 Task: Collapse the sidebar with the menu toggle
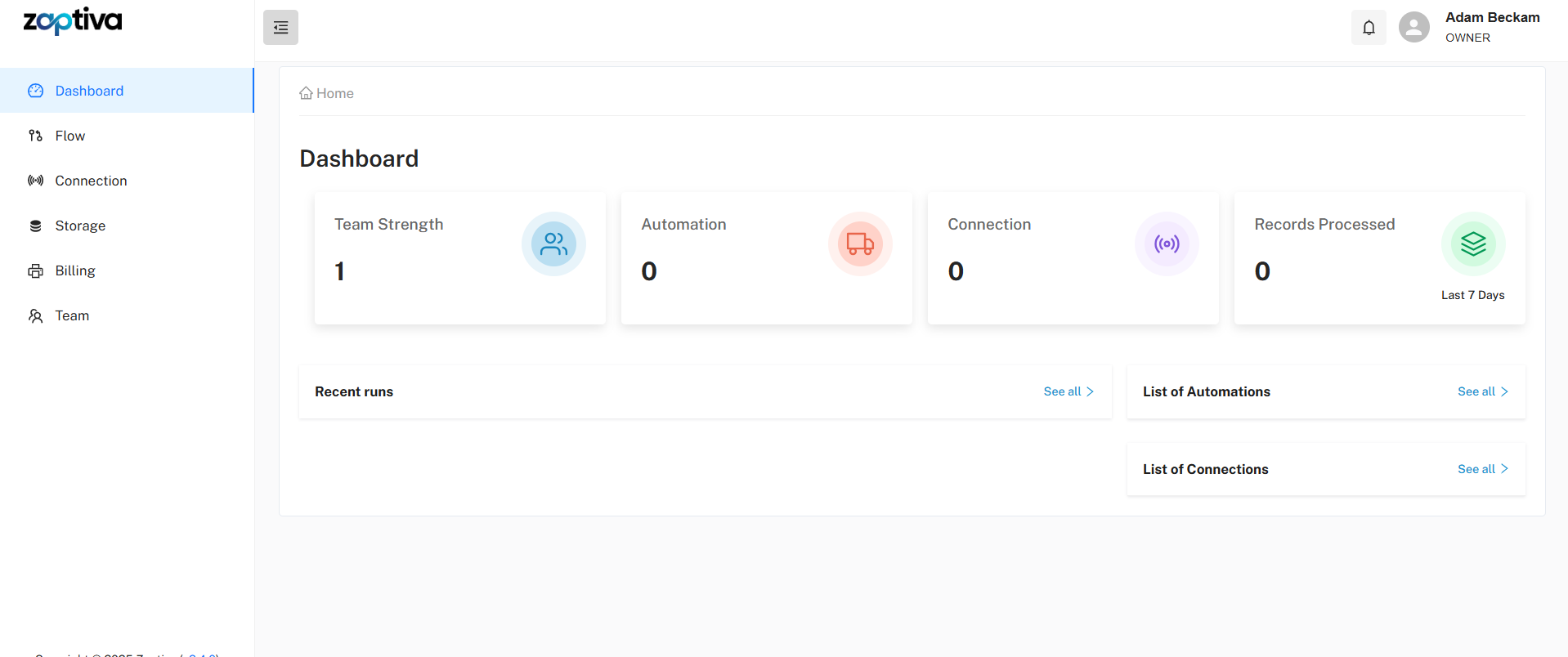point(280,28)
